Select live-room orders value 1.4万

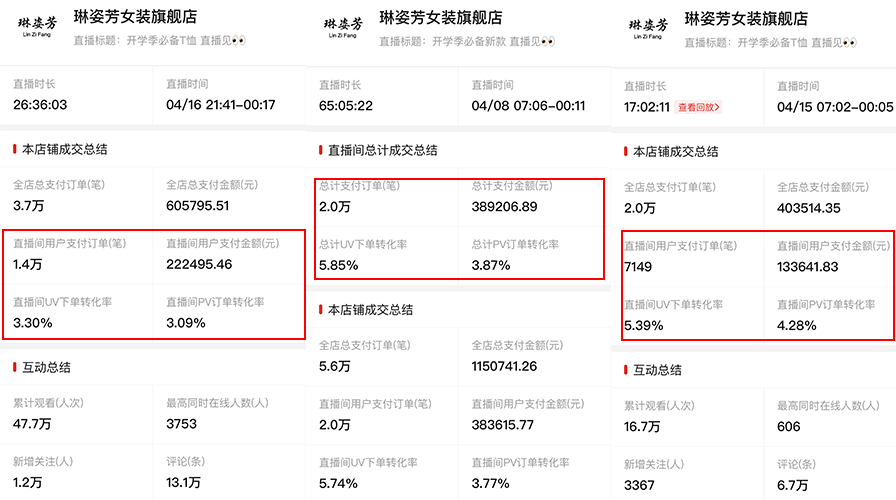(27, 265)
